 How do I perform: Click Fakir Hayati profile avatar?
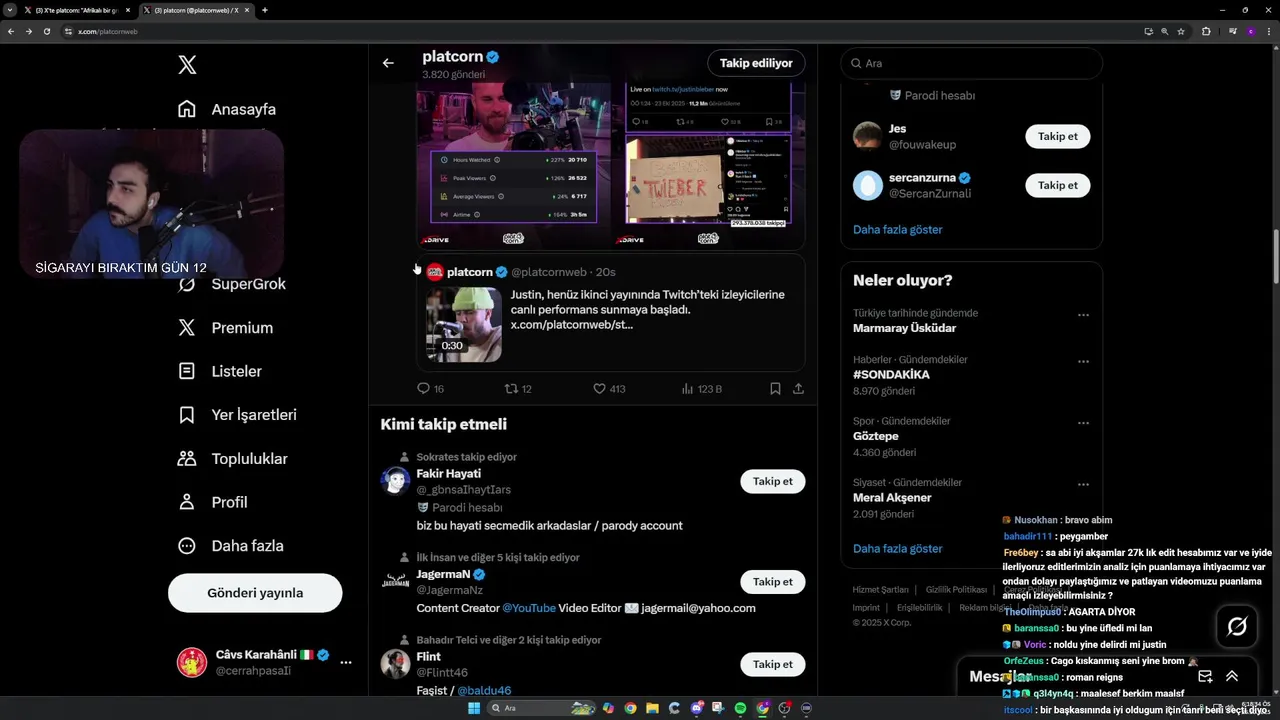click(395, 481)
